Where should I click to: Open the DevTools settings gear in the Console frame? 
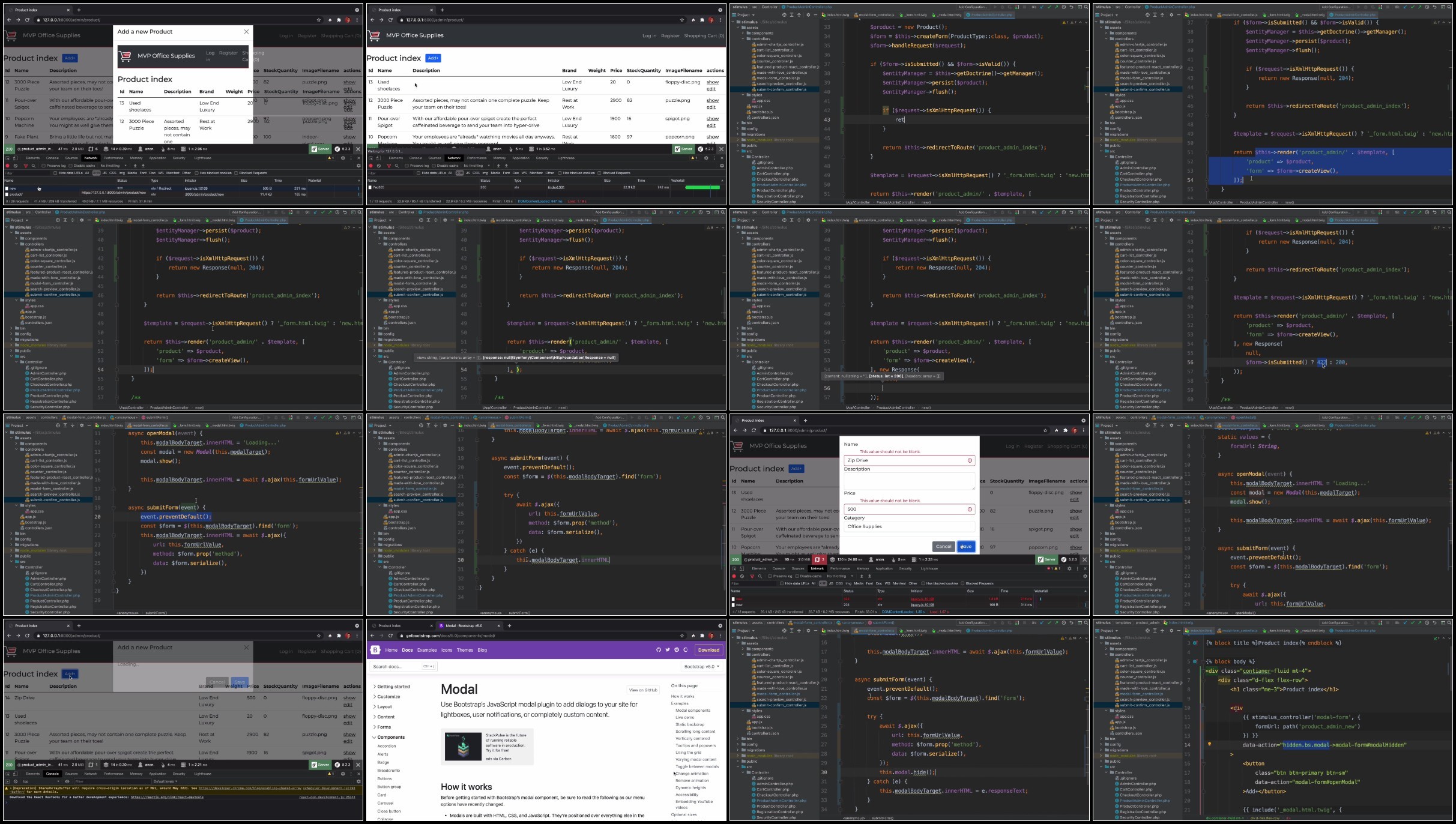(x=343, y=774)
